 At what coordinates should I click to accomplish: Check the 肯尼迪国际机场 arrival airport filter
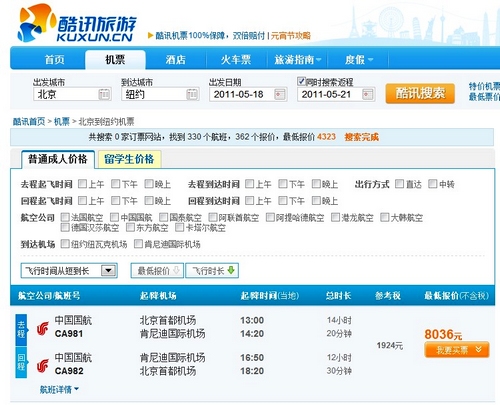coord(138,244)
